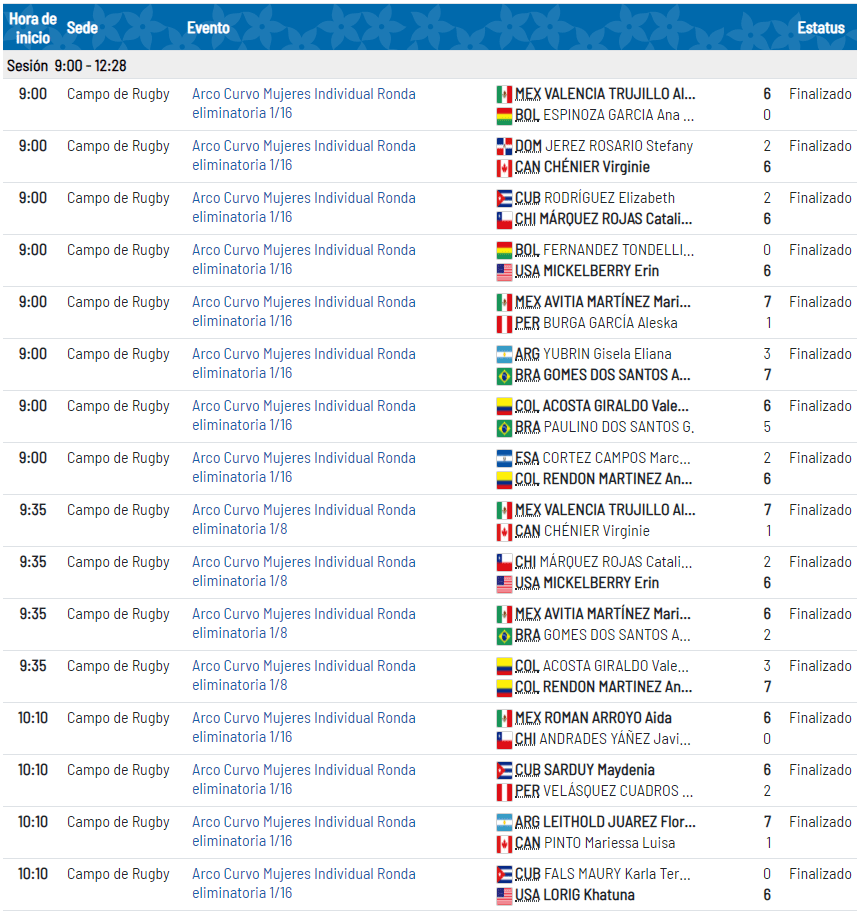Click the Sede column header

(x=82, y=28)
